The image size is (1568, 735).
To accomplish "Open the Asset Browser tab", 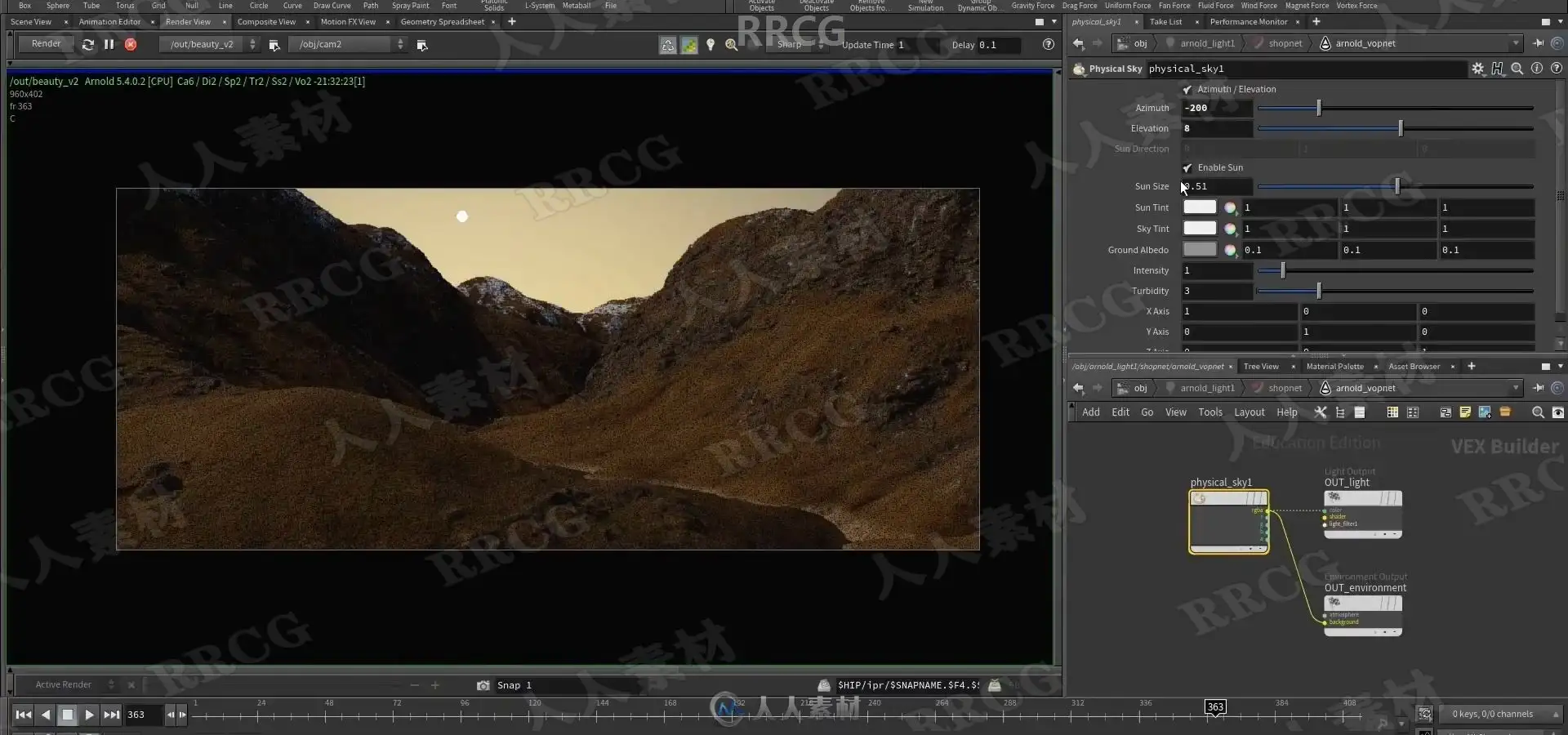I will (x=1414, y=367).
